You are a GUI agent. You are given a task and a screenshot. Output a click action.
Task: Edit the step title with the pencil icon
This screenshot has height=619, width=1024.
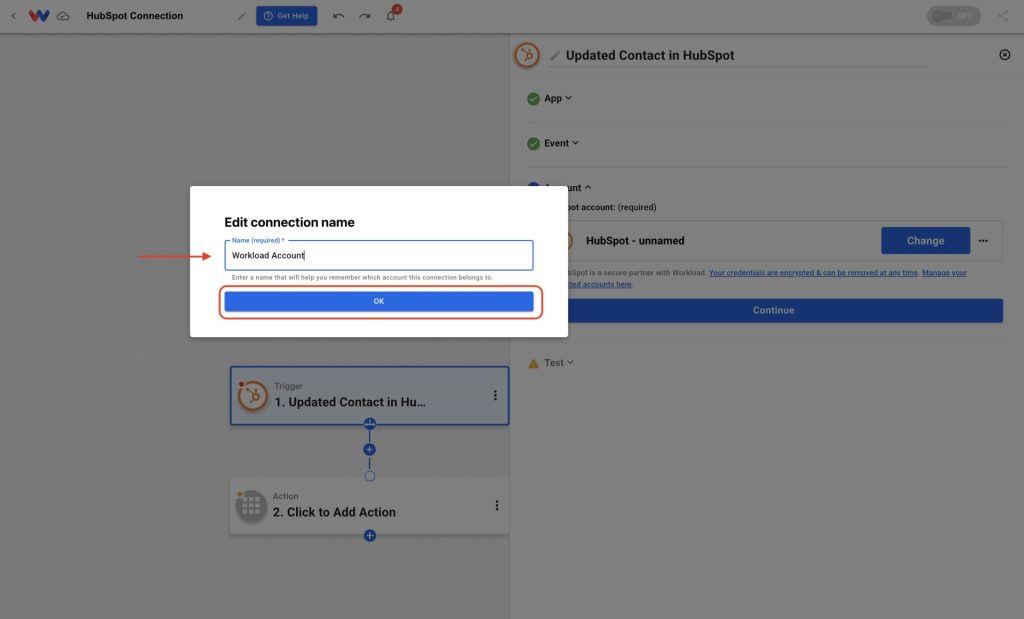coord(555,56)
